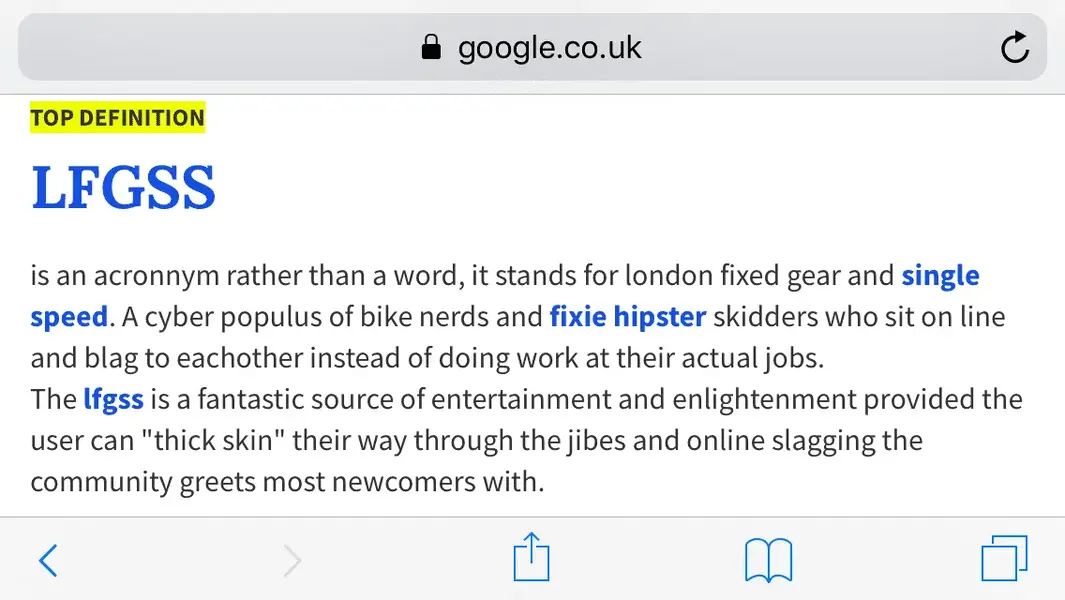1065x600 pixels.
Task: Select the google.co.uk address text
Action: pos(549,48)
